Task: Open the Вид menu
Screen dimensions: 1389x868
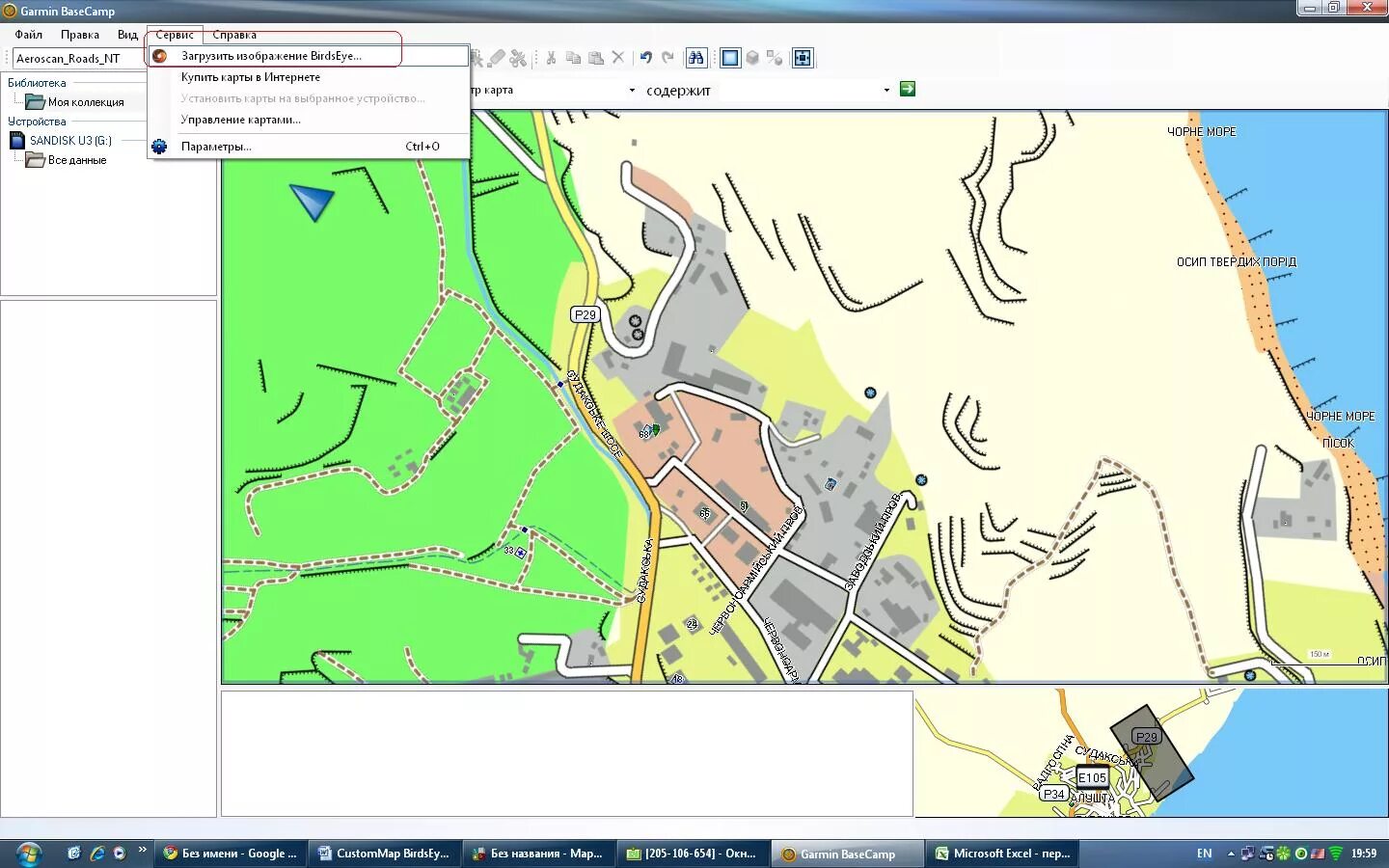Action: pos(127,35)
